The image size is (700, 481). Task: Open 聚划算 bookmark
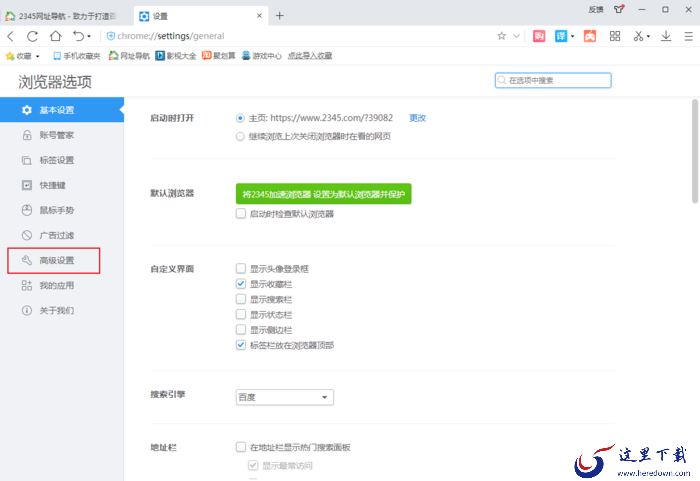[218, 56]
